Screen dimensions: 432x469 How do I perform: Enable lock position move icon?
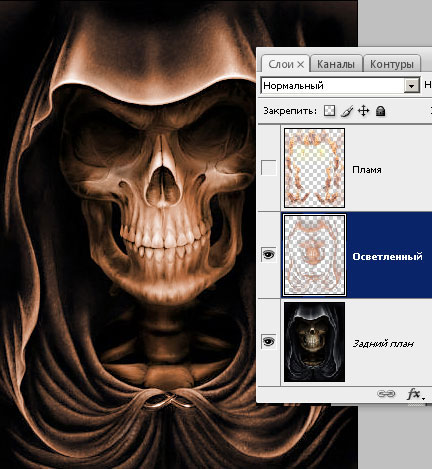(363, 111)
